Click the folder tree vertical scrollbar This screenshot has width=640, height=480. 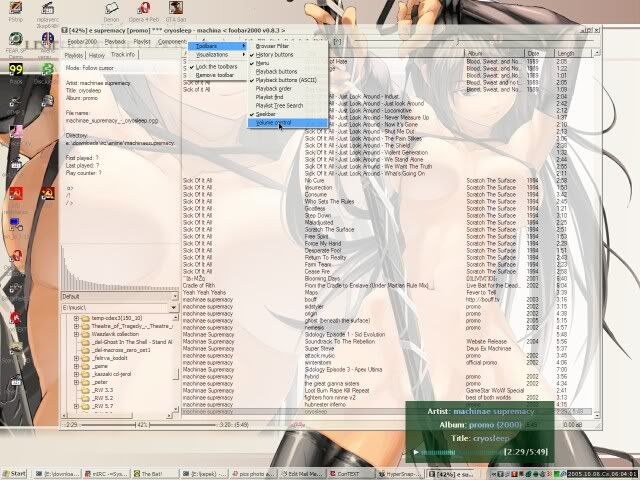[176, 363]
